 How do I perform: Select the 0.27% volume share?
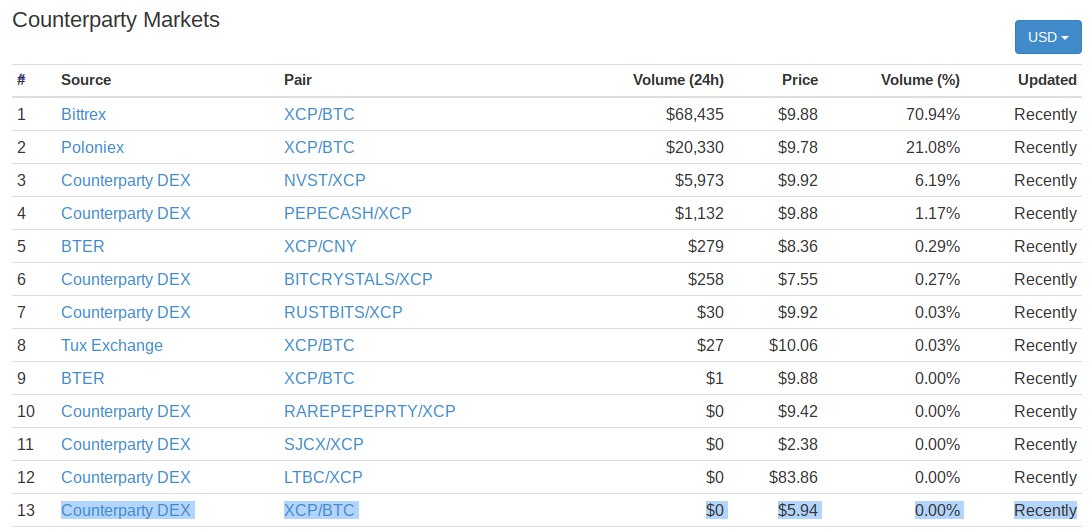pos(938,279)
